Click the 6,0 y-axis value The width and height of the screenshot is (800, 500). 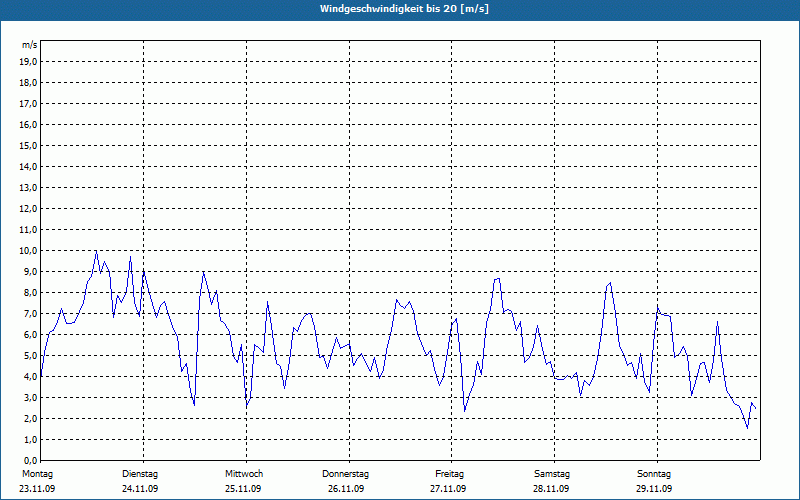30,334
